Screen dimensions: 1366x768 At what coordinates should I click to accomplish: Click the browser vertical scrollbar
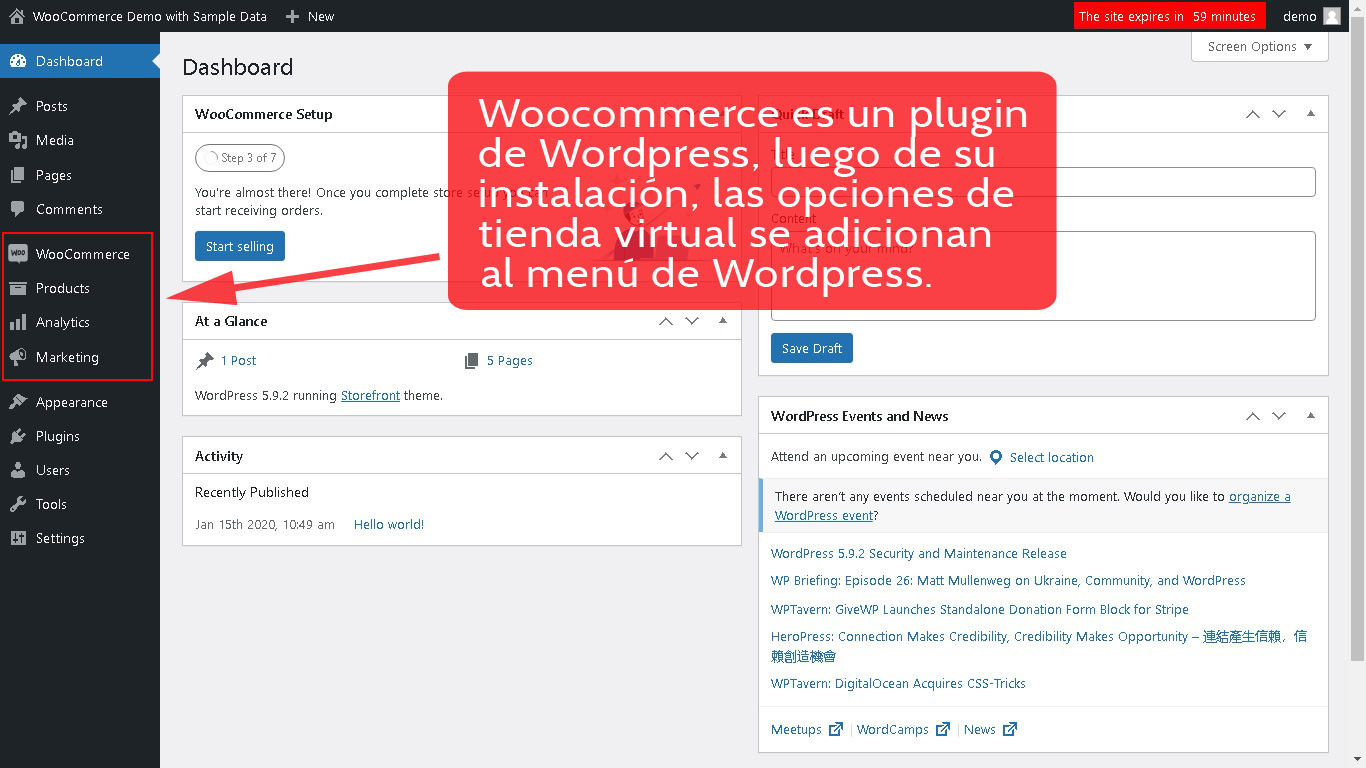tap(1357, 350)
